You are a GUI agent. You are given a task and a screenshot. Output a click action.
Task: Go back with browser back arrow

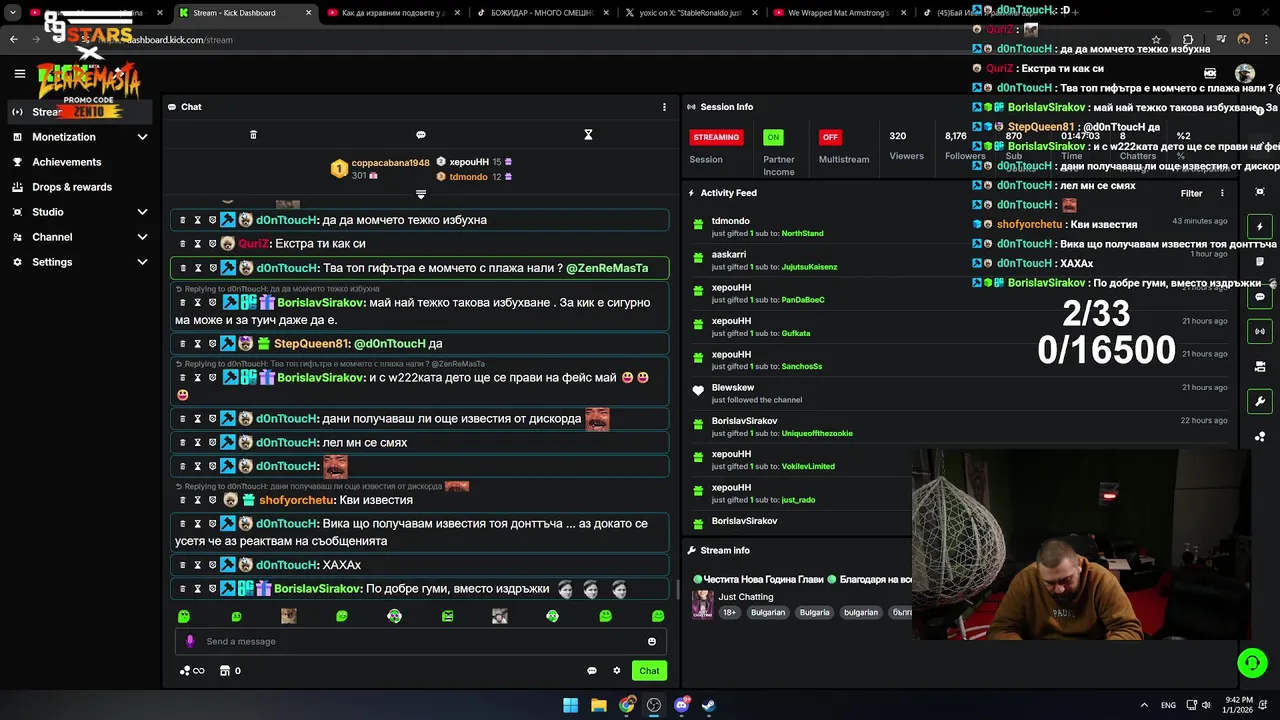(x=14, y=40)
